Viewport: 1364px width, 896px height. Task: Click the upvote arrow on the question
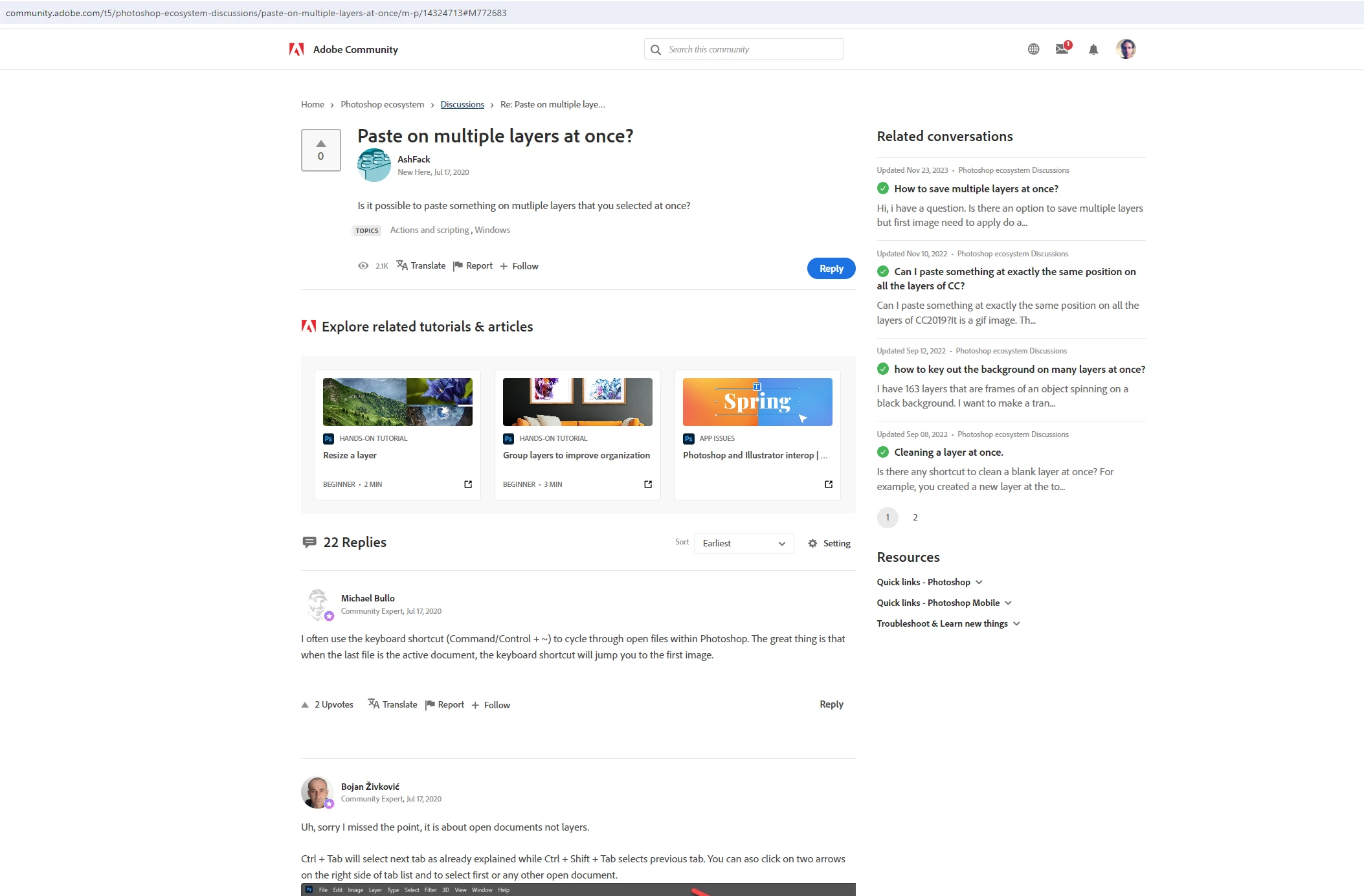(320, 144)
